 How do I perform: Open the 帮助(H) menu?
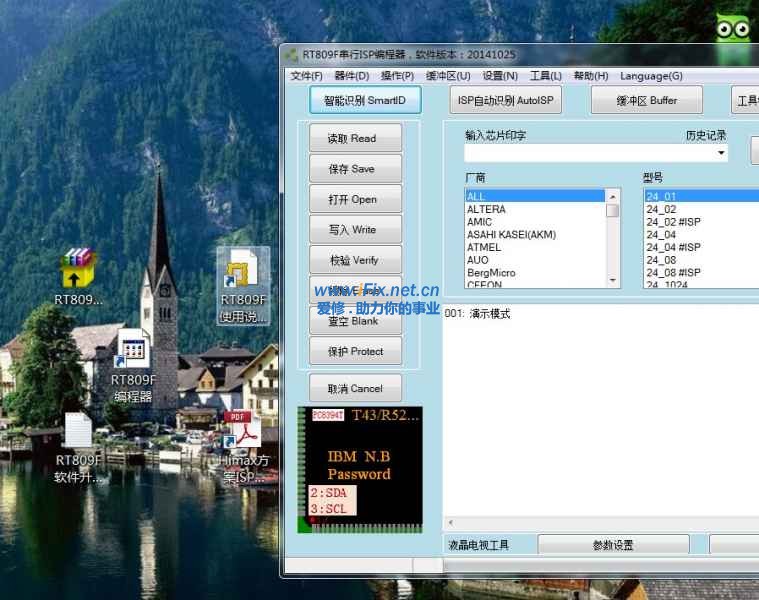[x=591, y=76]
